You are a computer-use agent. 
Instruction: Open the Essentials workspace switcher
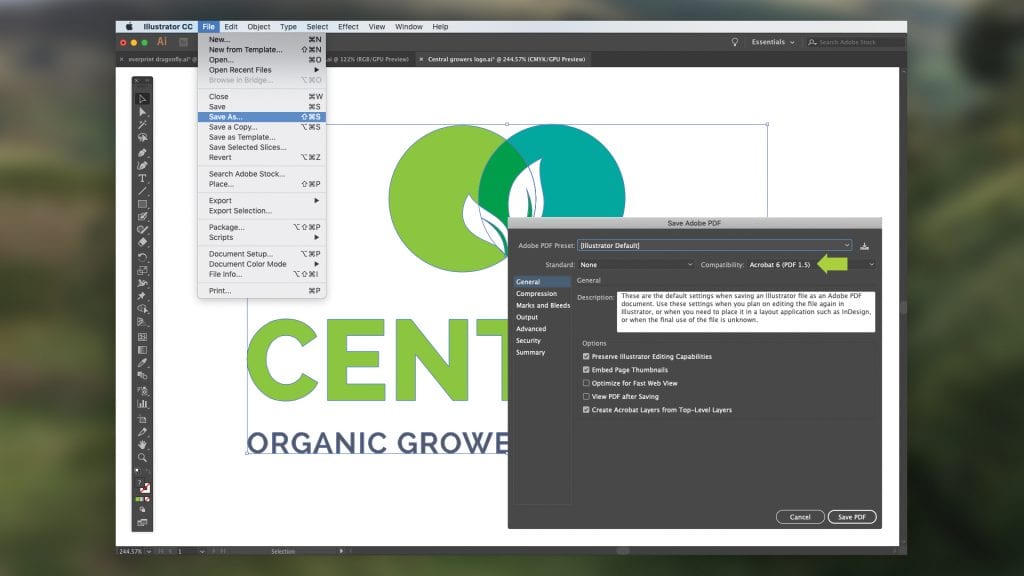tap(773, 42)
